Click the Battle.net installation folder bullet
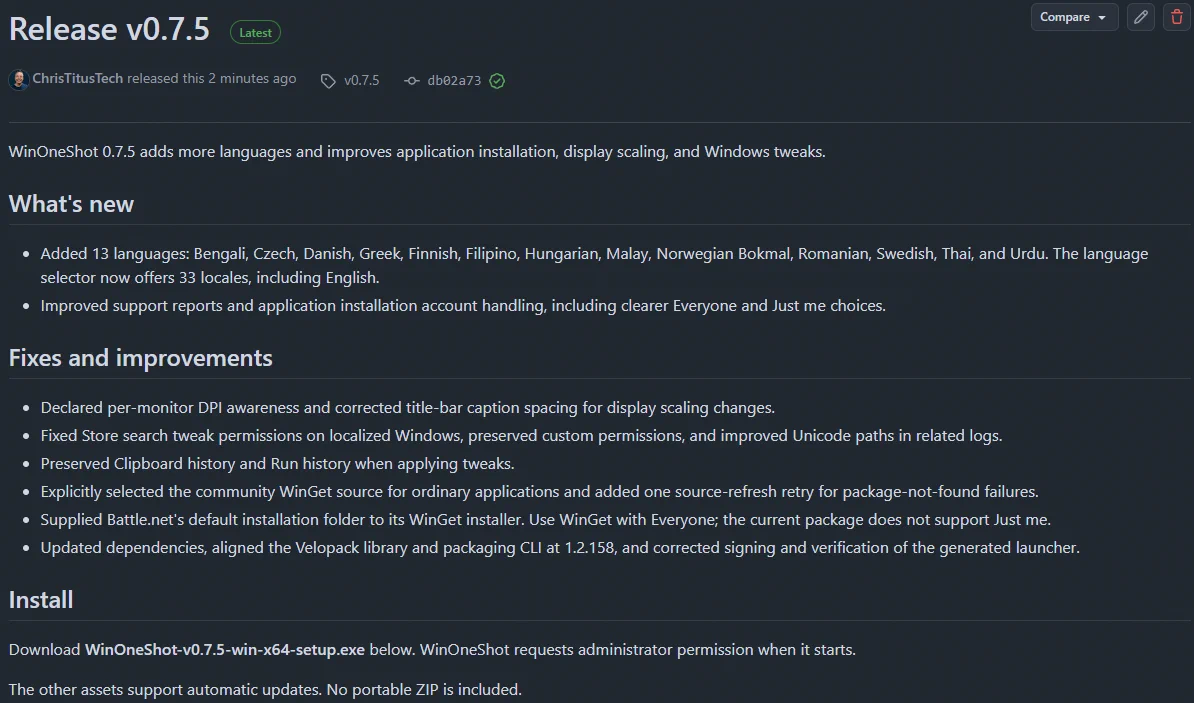Image resolution: width=1194 pixels, height=703 pixels. pos(545,519)
